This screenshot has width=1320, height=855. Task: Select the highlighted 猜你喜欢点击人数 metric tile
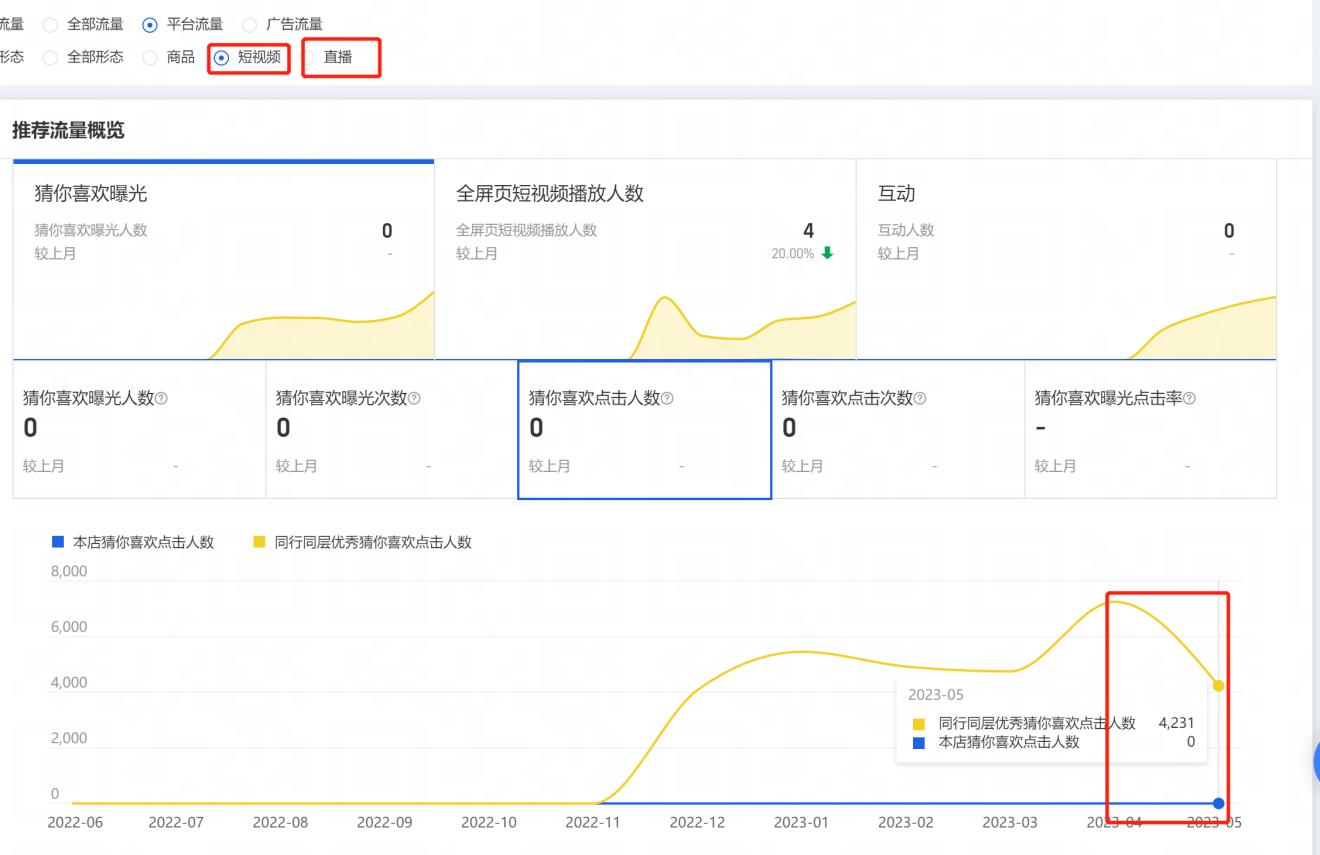(645, 429)
